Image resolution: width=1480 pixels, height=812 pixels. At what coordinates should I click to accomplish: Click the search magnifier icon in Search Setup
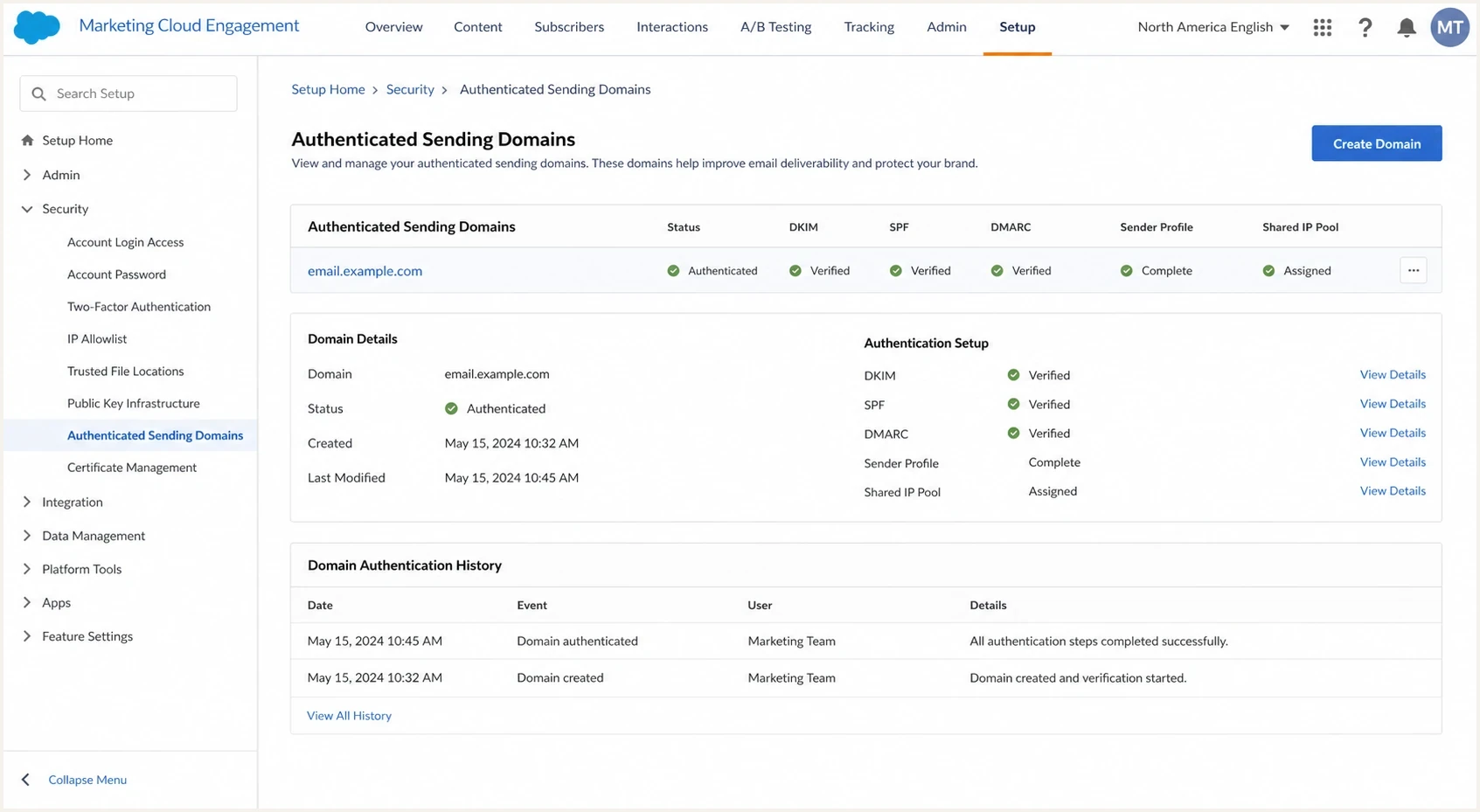tap(38, 94)
